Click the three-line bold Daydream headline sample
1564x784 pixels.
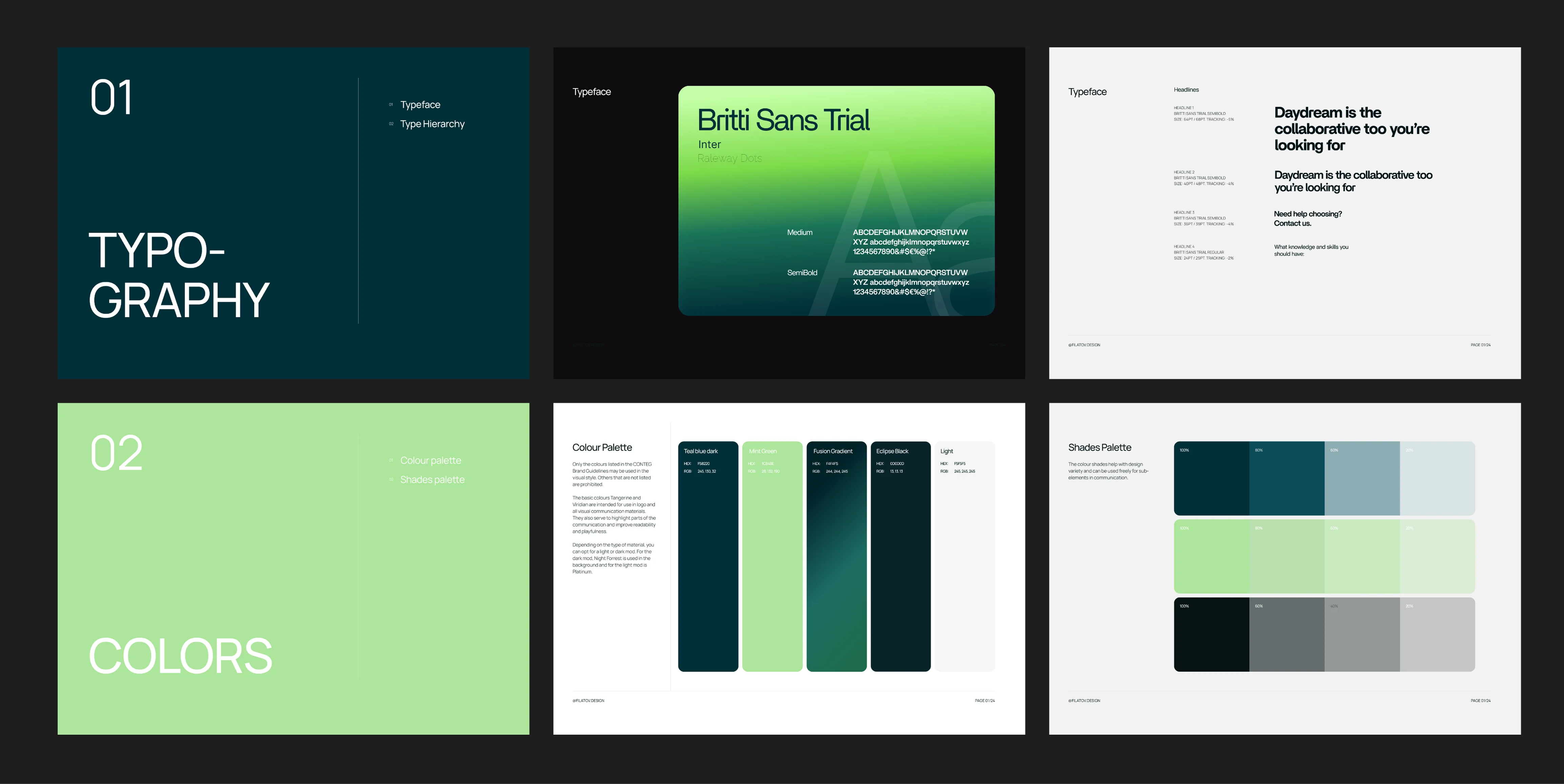pos(1352,129)
